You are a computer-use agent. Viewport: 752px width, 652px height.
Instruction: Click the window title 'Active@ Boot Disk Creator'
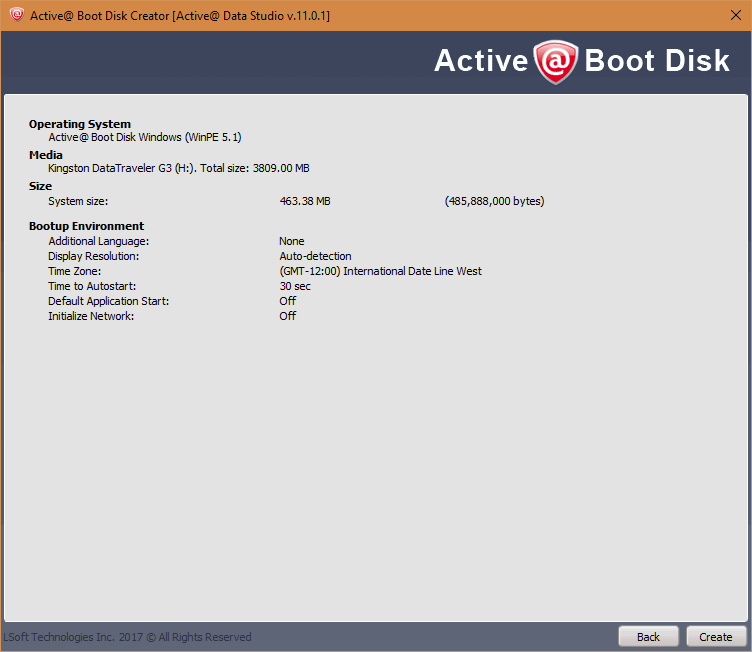click(100, 16)
